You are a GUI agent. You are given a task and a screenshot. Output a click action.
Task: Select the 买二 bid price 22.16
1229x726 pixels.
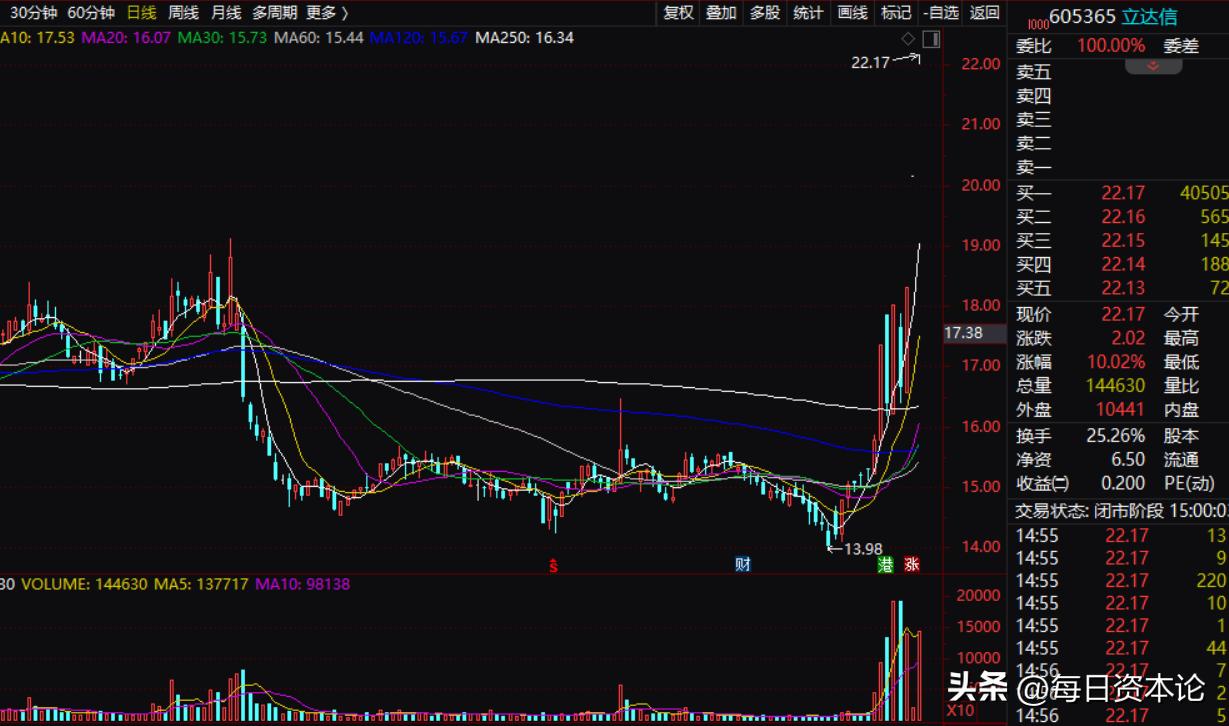point(1123,217)
